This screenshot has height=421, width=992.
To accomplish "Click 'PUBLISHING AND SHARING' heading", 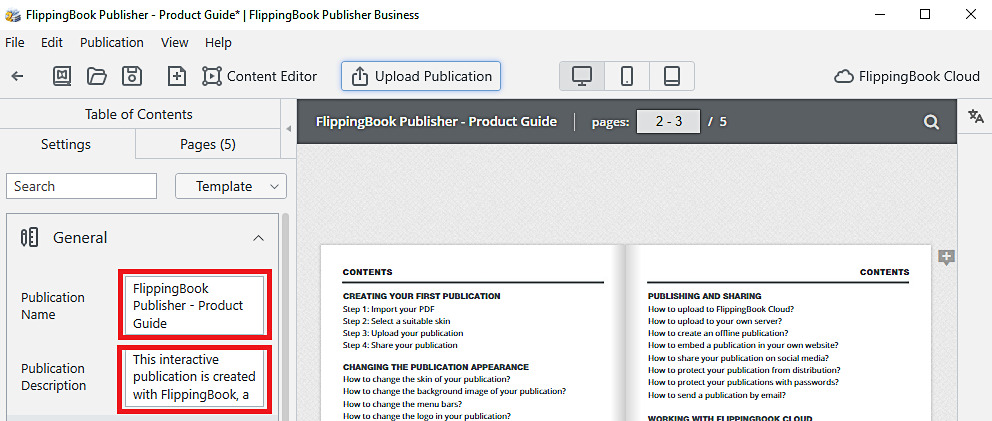I will tap(704, 296).
